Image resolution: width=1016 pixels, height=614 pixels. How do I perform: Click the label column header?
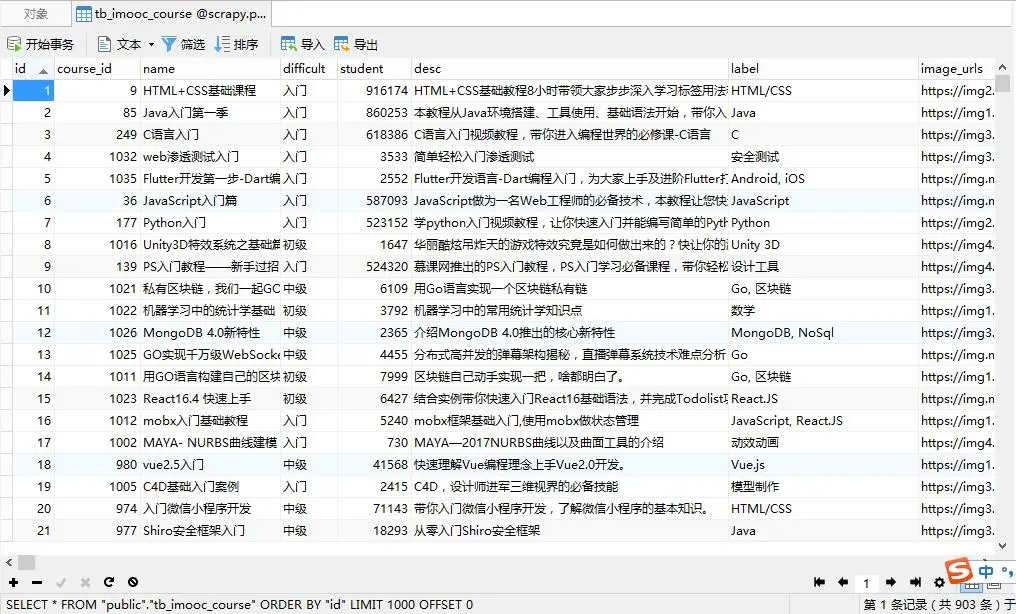click(824, 69)
